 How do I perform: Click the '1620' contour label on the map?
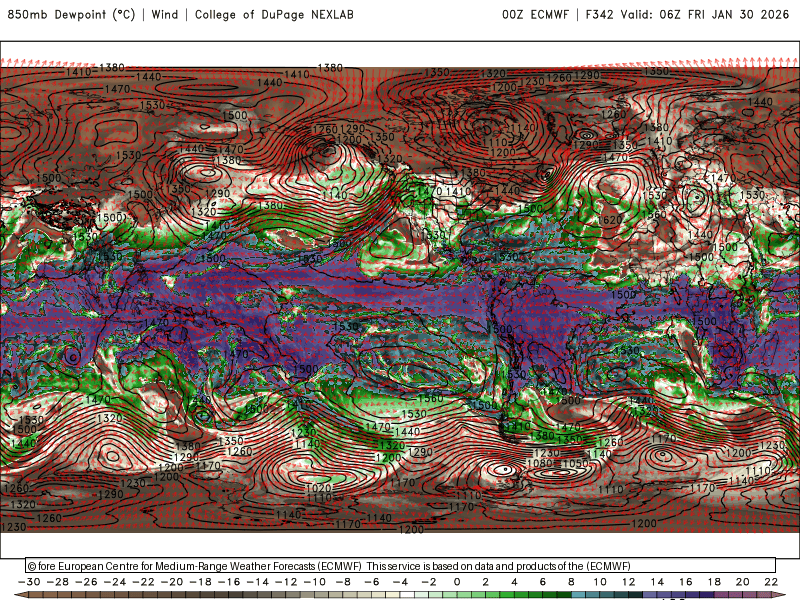(x=610, y=220)
